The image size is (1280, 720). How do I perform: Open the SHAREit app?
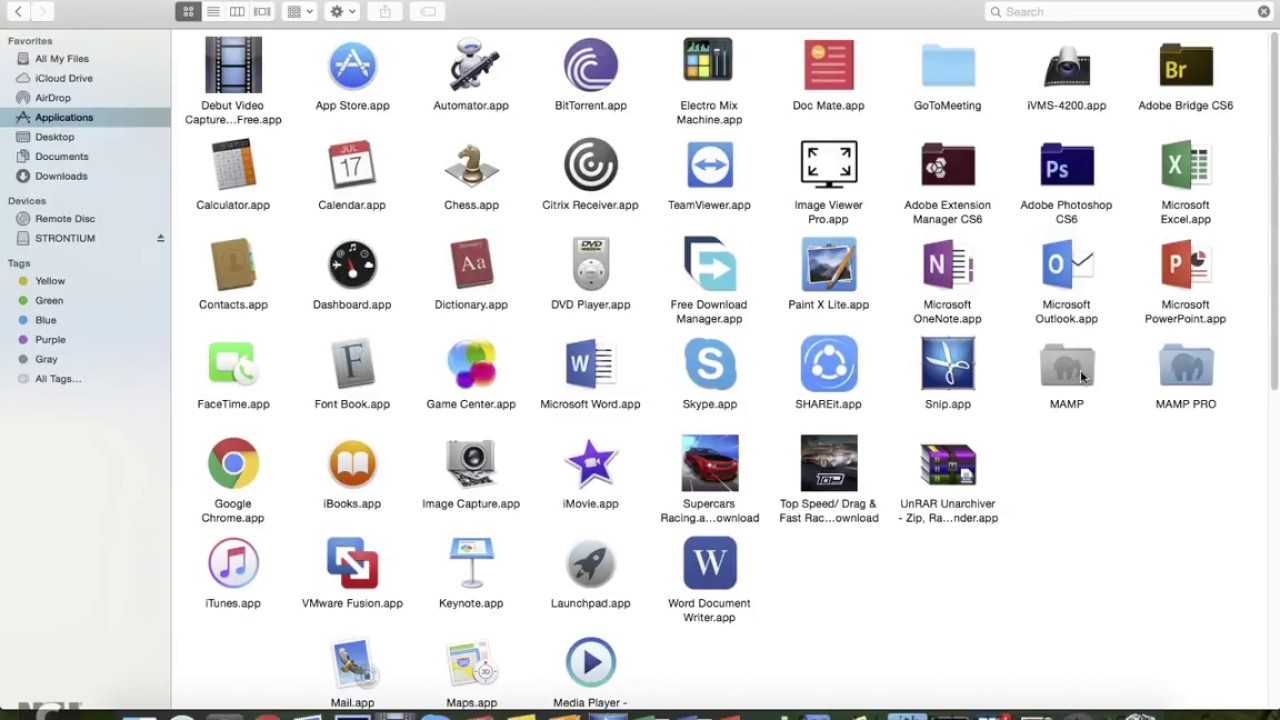point(828,364)
